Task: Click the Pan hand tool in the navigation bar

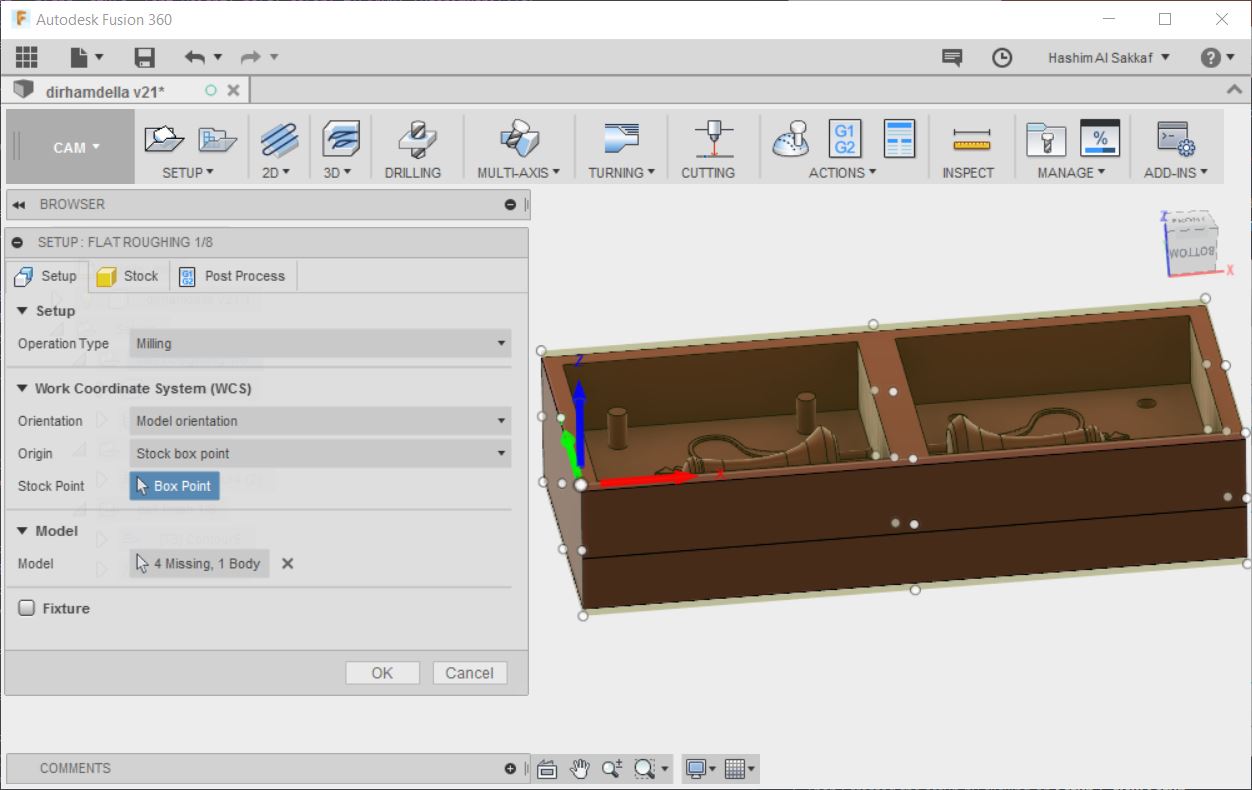Action: click(580, 768)
